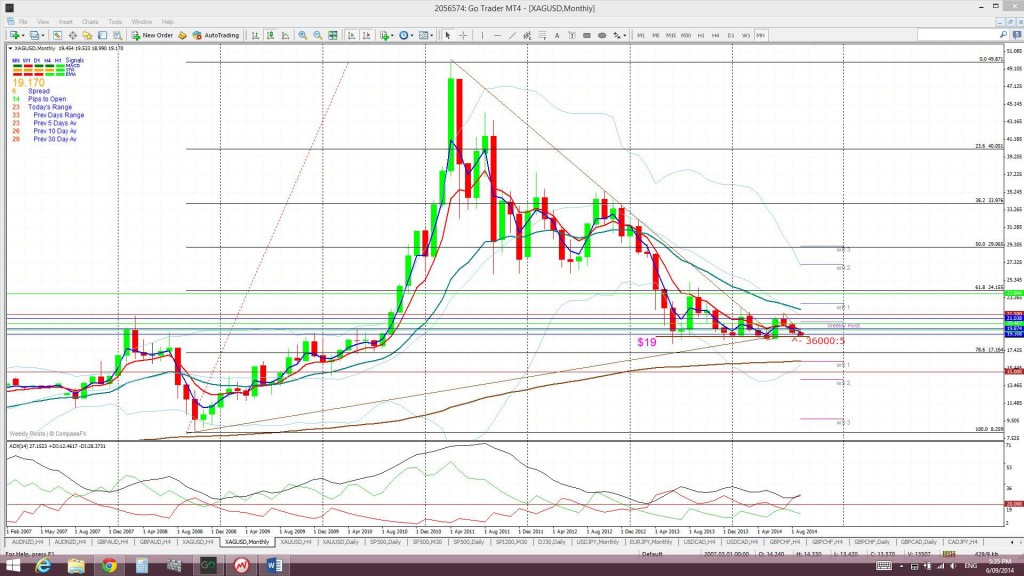Switch chart to candlestick display

pyautogui.click(x=269, y=34)
